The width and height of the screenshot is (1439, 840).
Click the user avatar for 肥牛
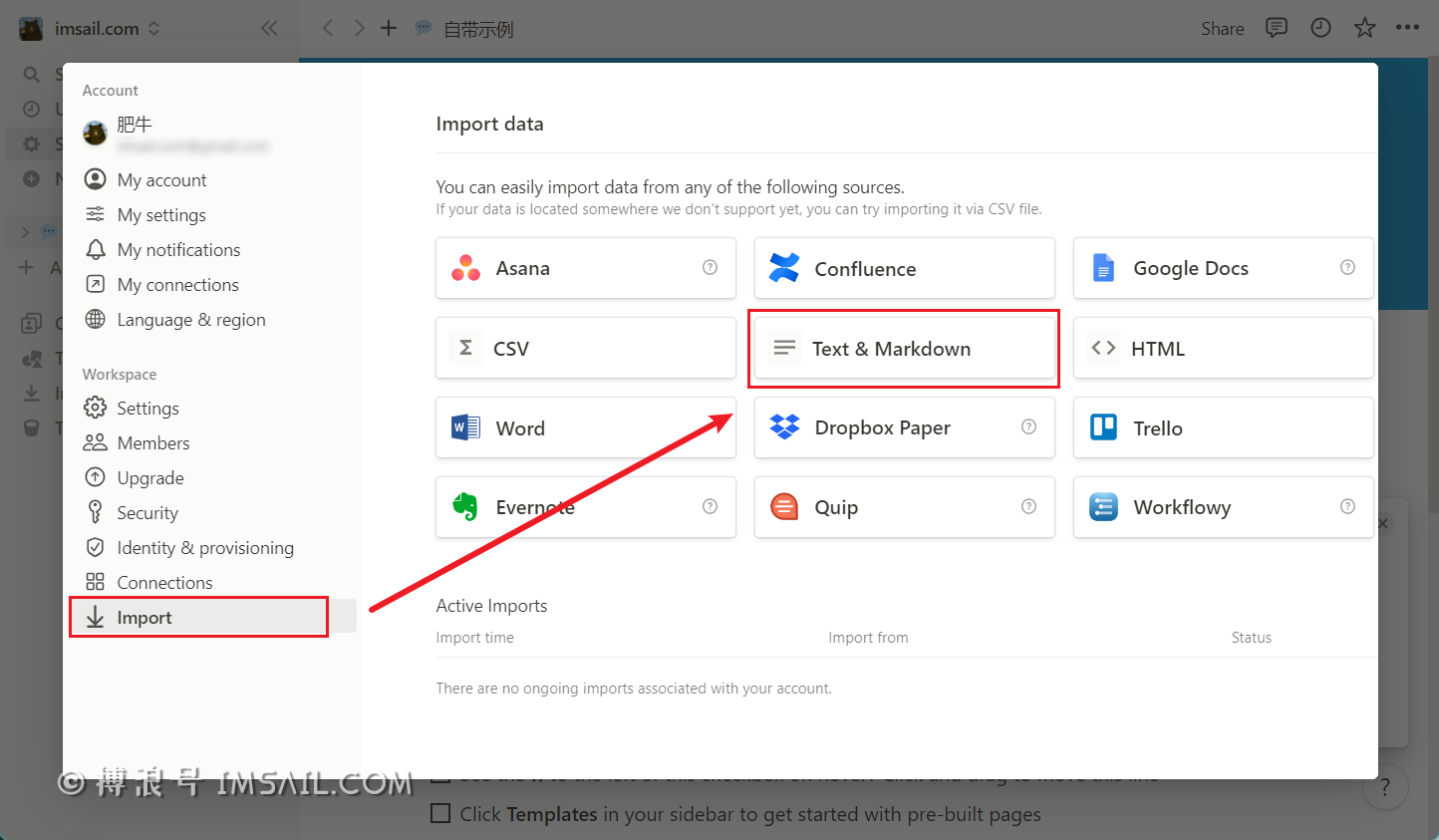pos(95,134)
